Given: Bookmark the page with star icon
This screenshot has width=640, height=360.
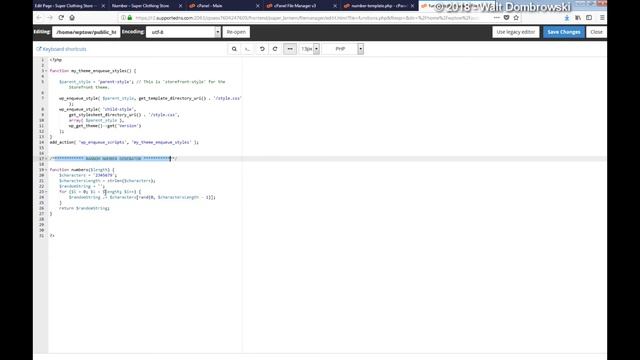Looking at the screenshot, I should [516, 18].
